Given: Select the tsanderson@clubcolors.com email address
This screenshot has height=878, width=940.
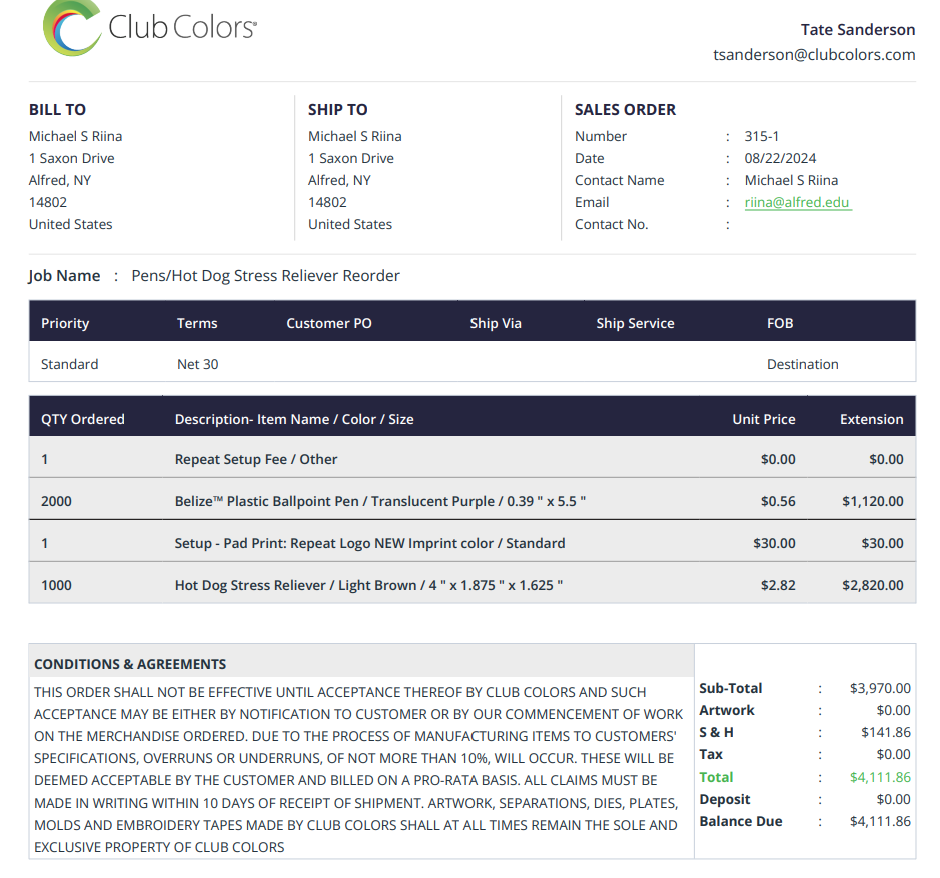Looking at the screenshot, I should pos(814,55).
